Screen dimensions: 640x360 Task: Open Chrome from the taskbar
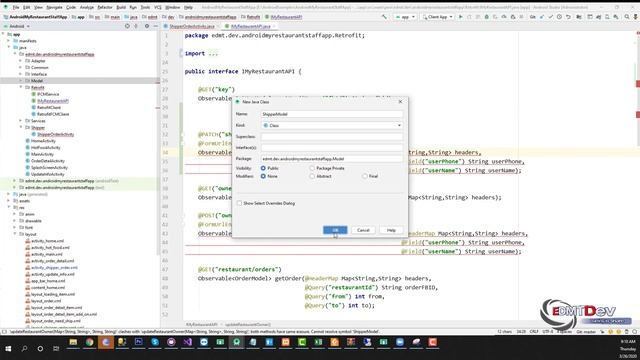(x=89, y=342)
